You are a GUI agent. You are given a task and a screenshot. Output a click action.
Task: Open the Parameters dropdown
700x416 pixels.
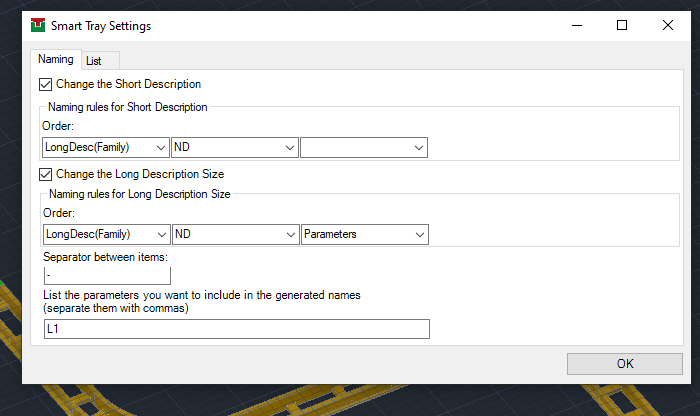[x=365, y=234]
